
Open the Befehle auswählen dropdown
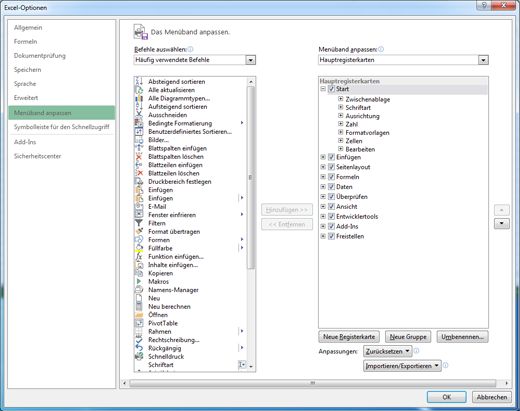pyautogui.click(x=250, y=60)
